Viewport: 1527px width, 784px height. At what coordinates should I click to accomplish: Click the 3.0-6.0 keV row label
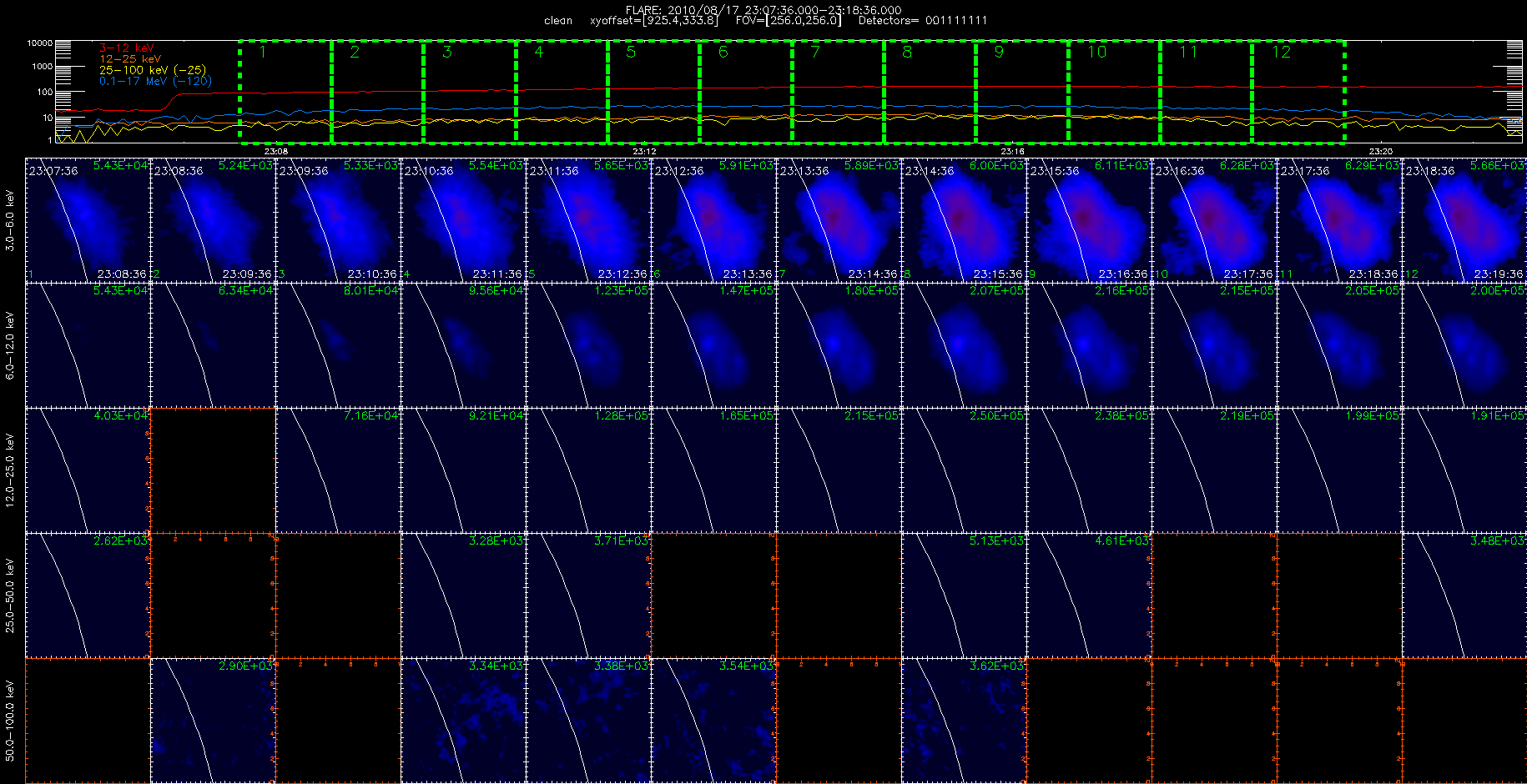(x=10, y=220)
